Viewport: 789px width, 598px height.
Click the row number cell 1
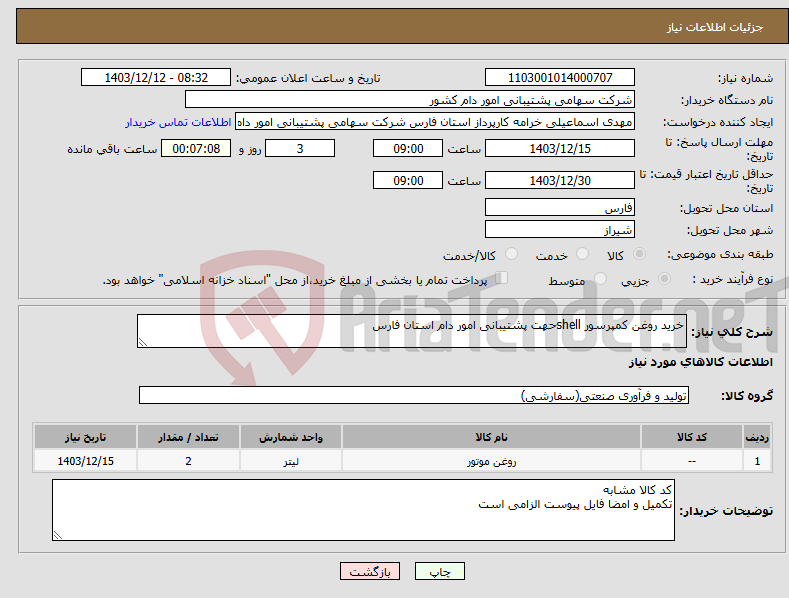[757, 461]
